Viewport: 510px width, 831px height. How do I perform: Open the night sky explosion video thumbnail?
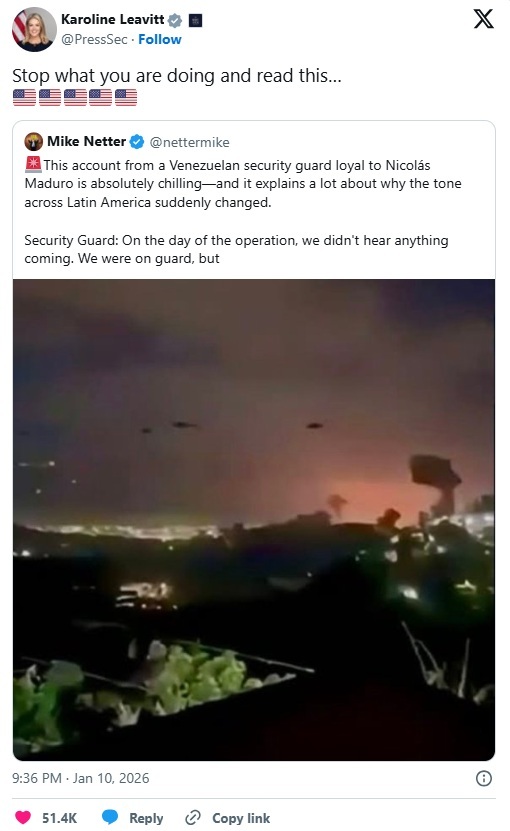click(254, 520)
